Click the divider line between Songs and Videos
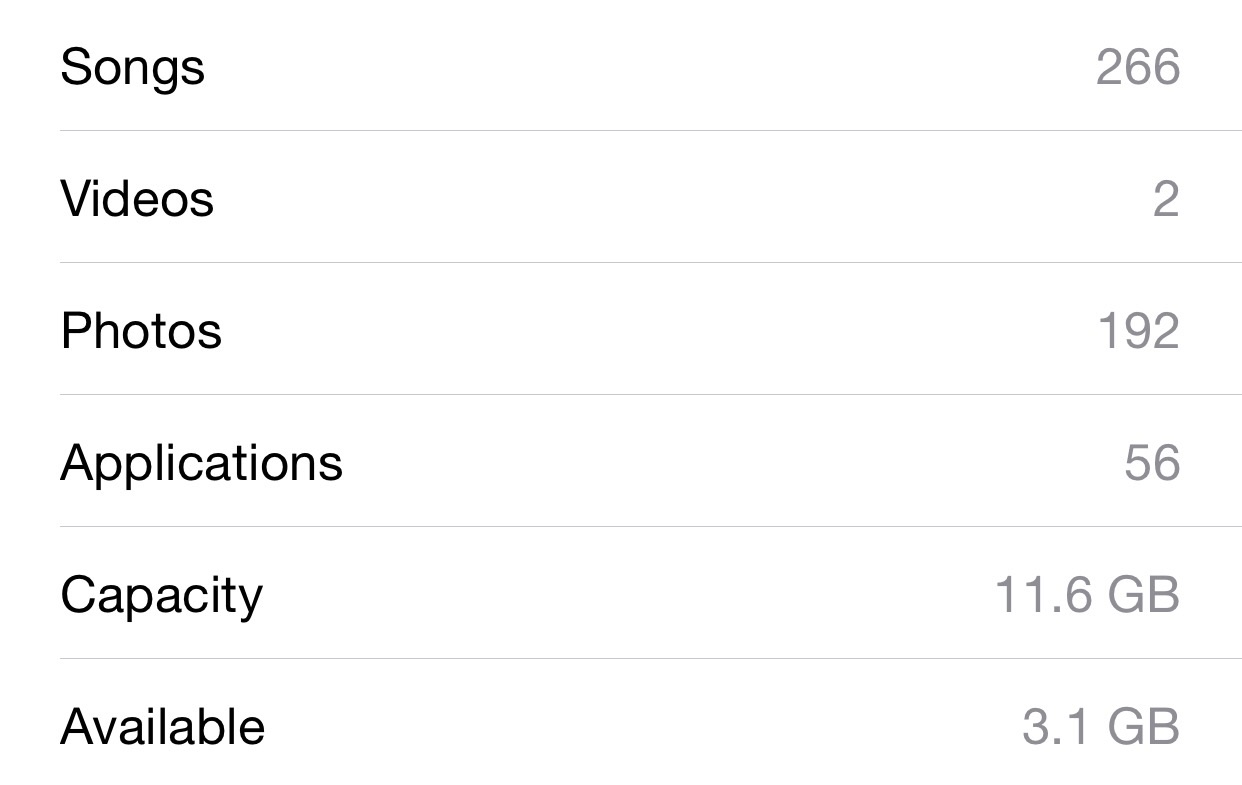 tap(651, 130)
